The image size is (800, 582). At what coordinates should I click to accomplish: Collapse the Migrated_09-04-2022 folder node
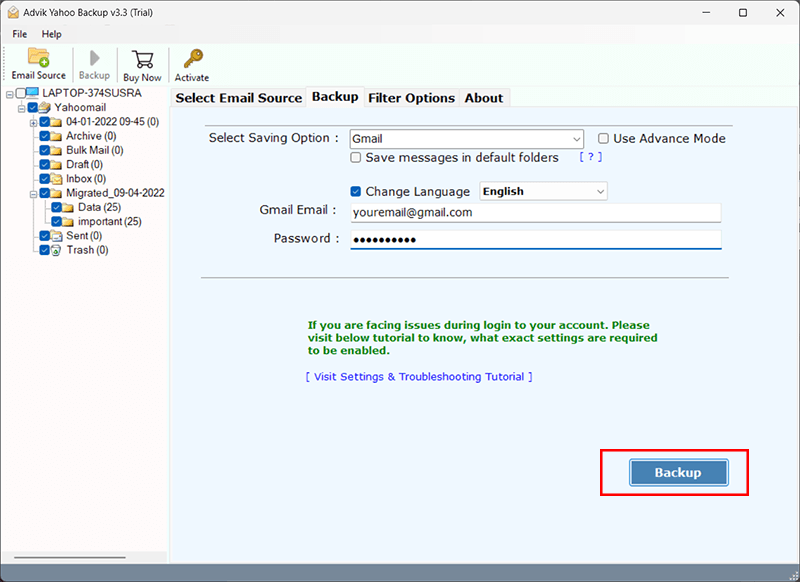pos(33,194)
